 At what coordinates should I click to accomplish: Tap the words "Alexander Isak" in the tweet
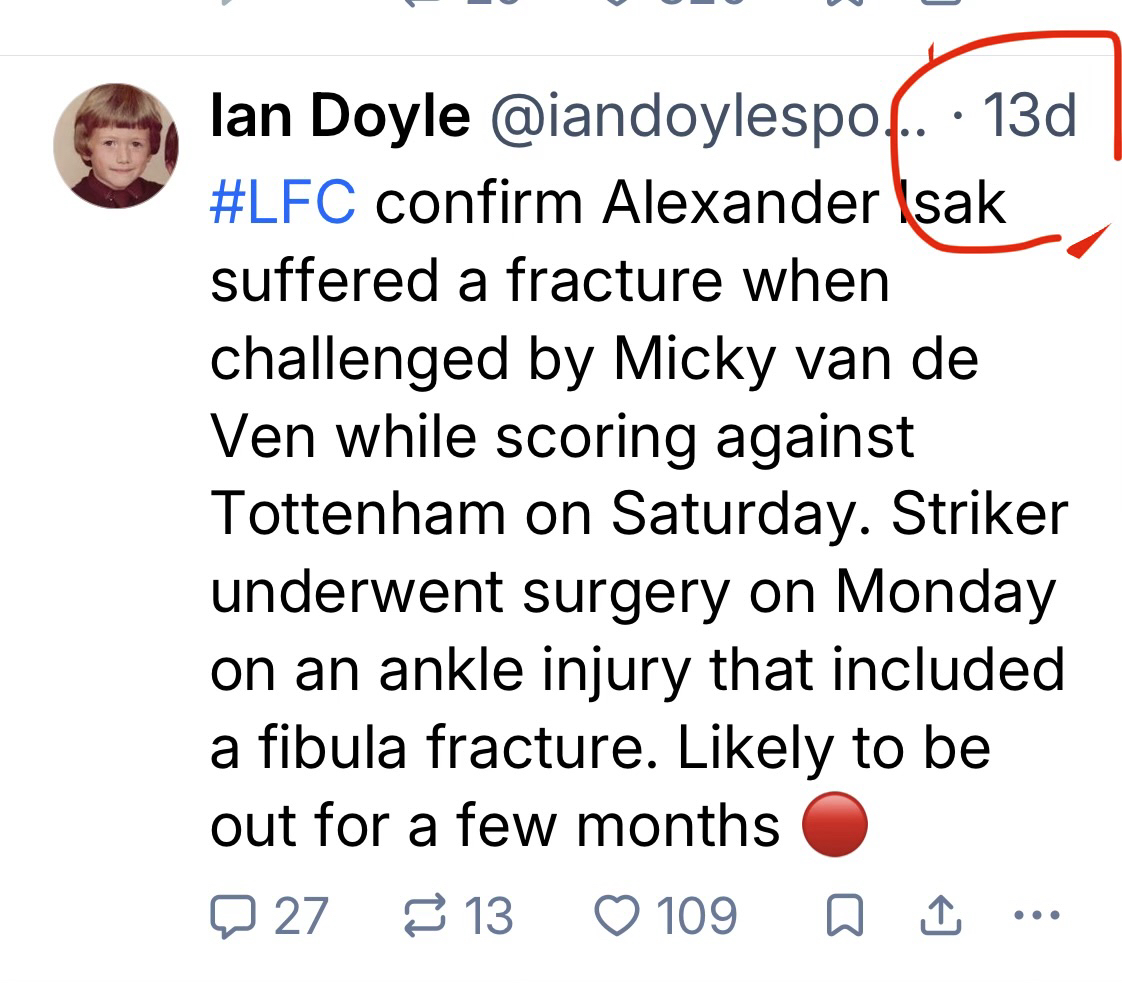click(x=804, y=204)
